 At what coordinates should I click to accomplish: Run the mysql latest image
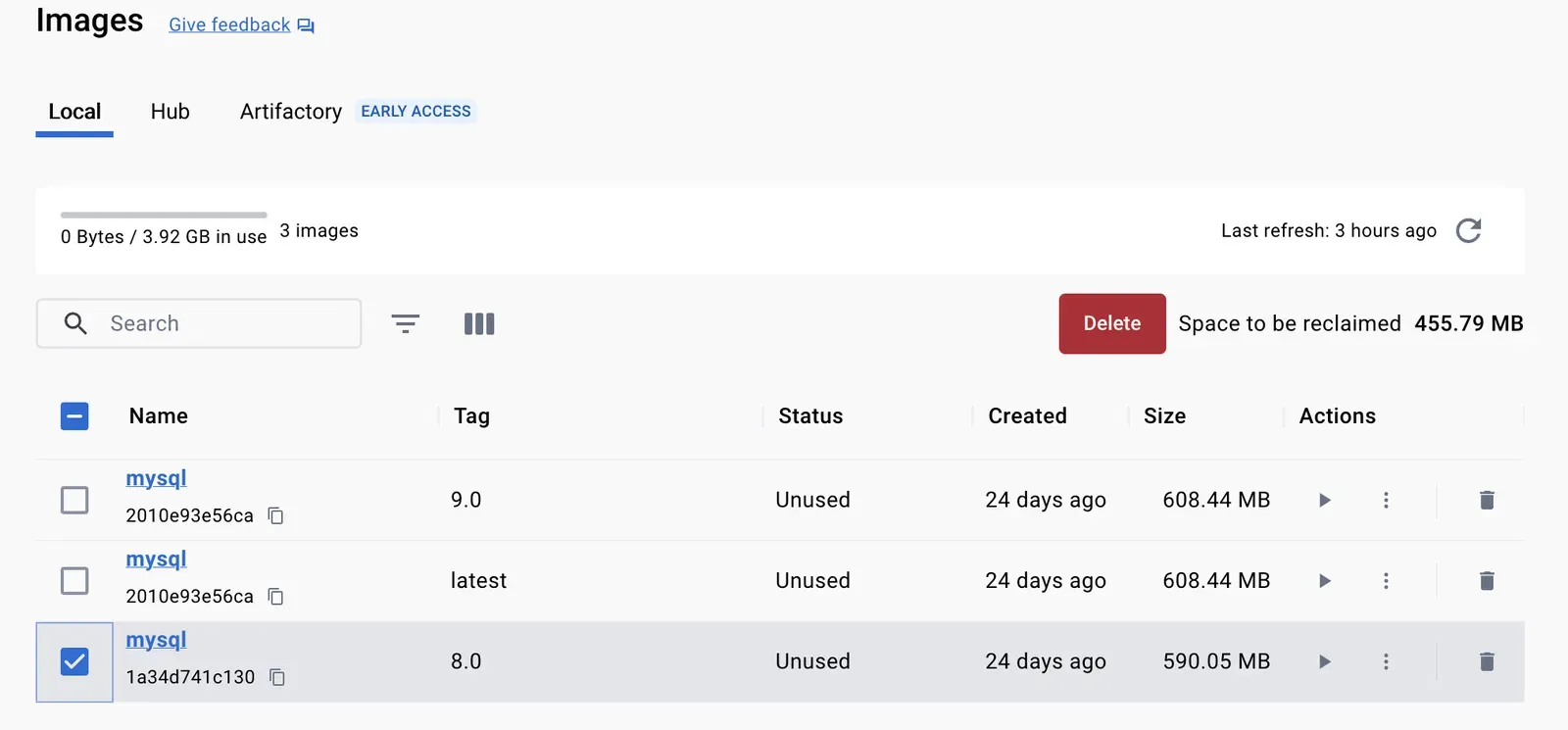1324,581
